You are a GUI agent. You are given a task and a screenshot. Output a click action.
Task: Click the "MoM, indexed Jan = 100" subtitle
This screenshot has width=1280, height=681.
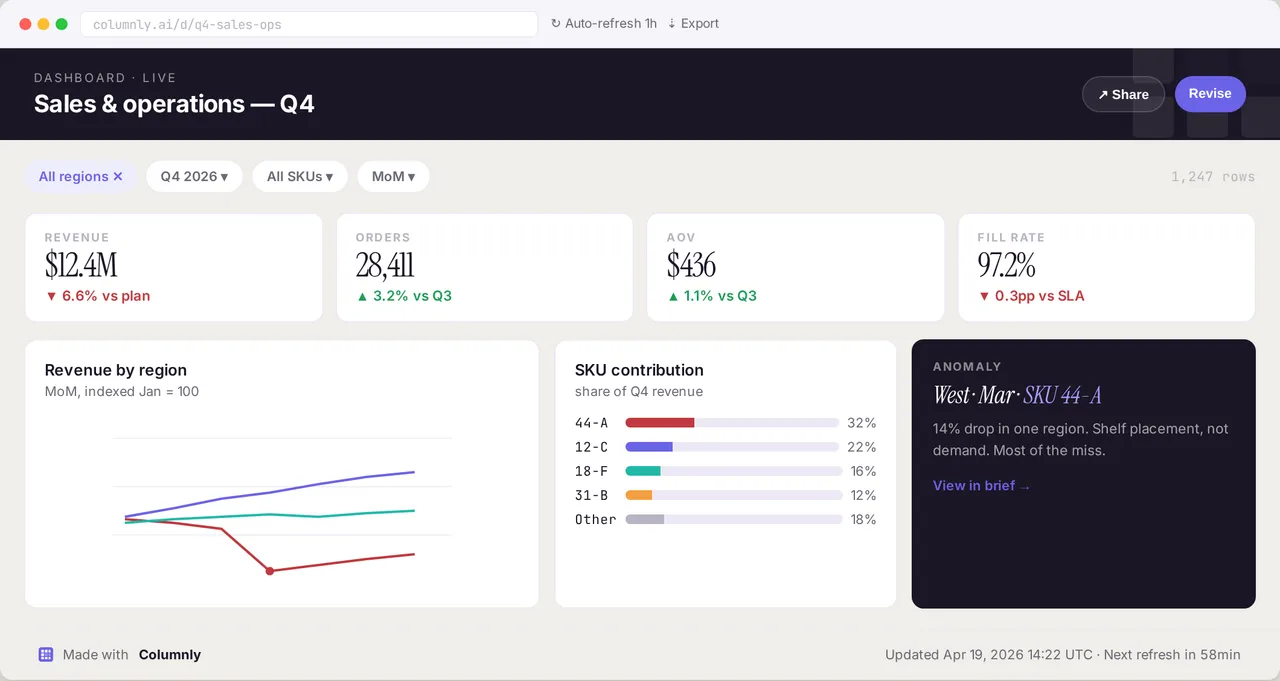click(x=122, y=392)
